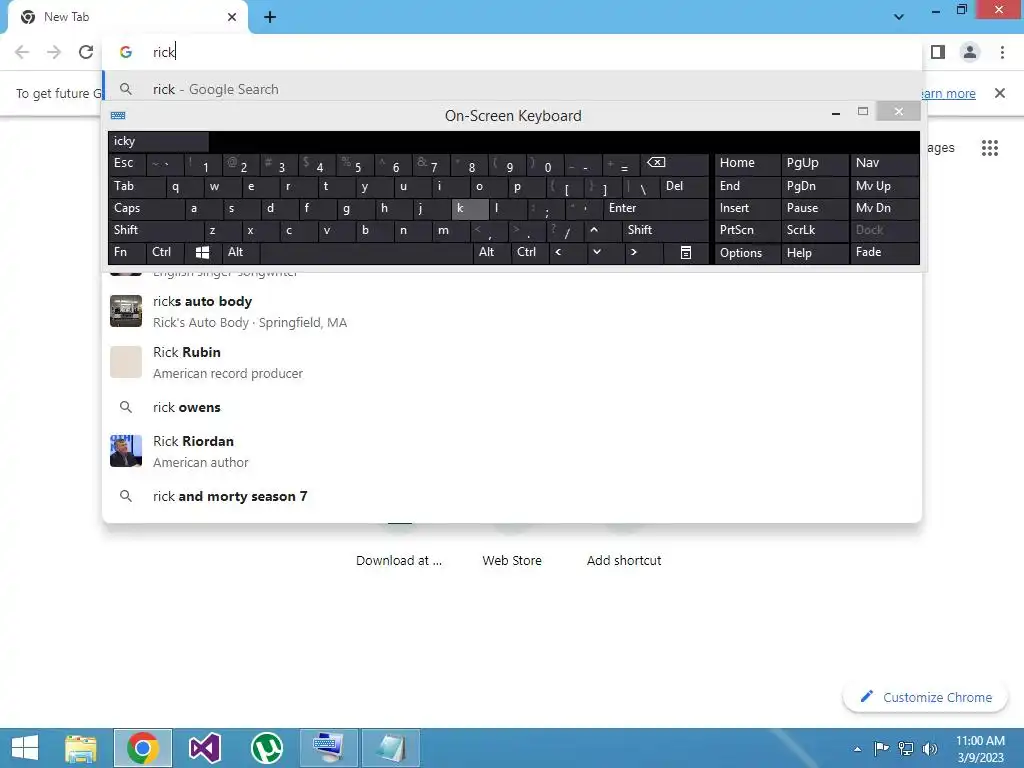Image resolution: width=1024 pixels, height=768 pixels.
Task: Click the network tray icon
Action: pyautogui.click(x=906, y=748)
